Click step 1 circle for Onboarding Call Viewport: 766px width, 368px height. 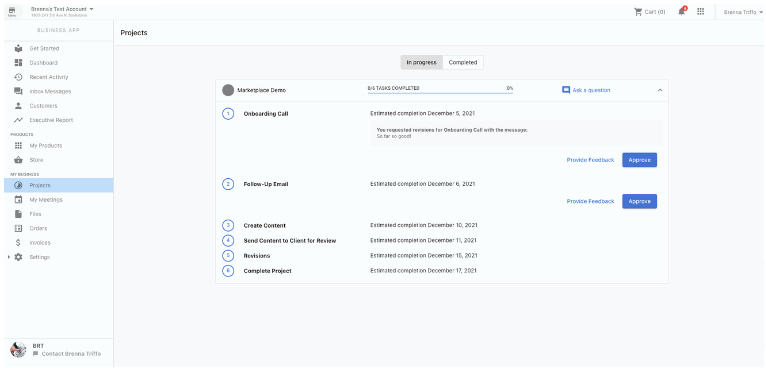click(228, 114)
